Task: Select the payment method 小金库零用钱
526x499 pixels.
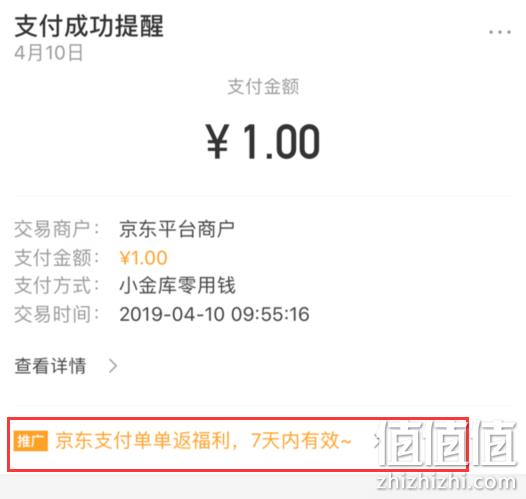Action: (177, 286)
